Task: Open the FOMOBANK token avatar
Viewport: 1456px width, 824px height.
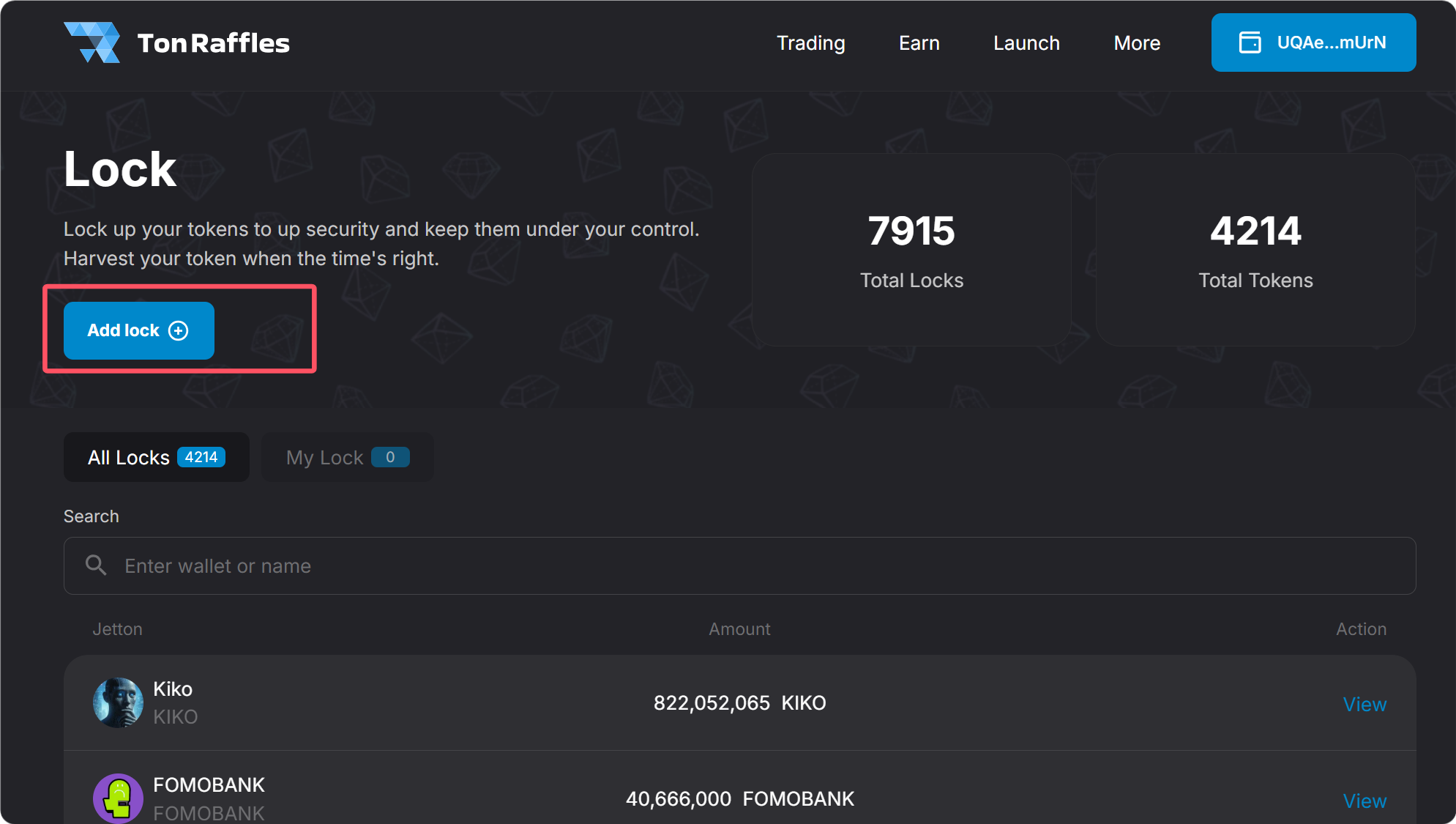Action: 118,798
